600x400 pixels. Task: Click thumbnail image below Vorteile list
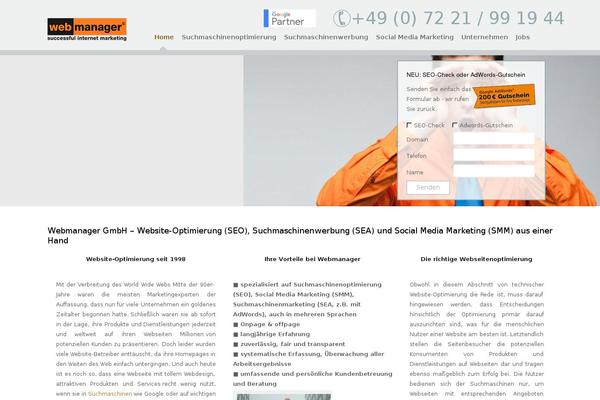282,396
